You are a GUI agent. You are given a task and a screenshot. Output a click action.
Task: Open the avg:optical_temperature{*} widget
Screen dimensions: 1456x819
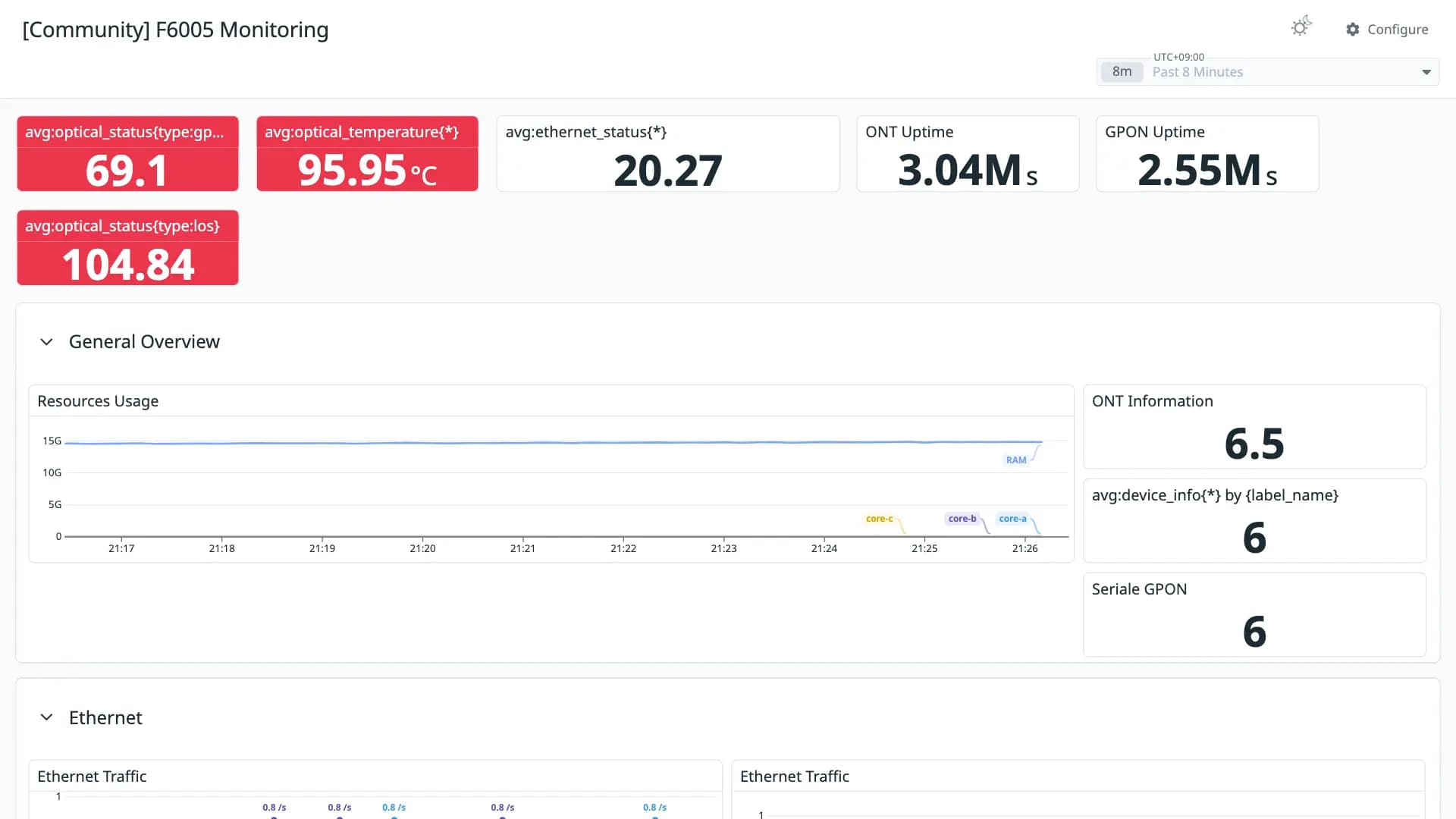click(367, 154)
